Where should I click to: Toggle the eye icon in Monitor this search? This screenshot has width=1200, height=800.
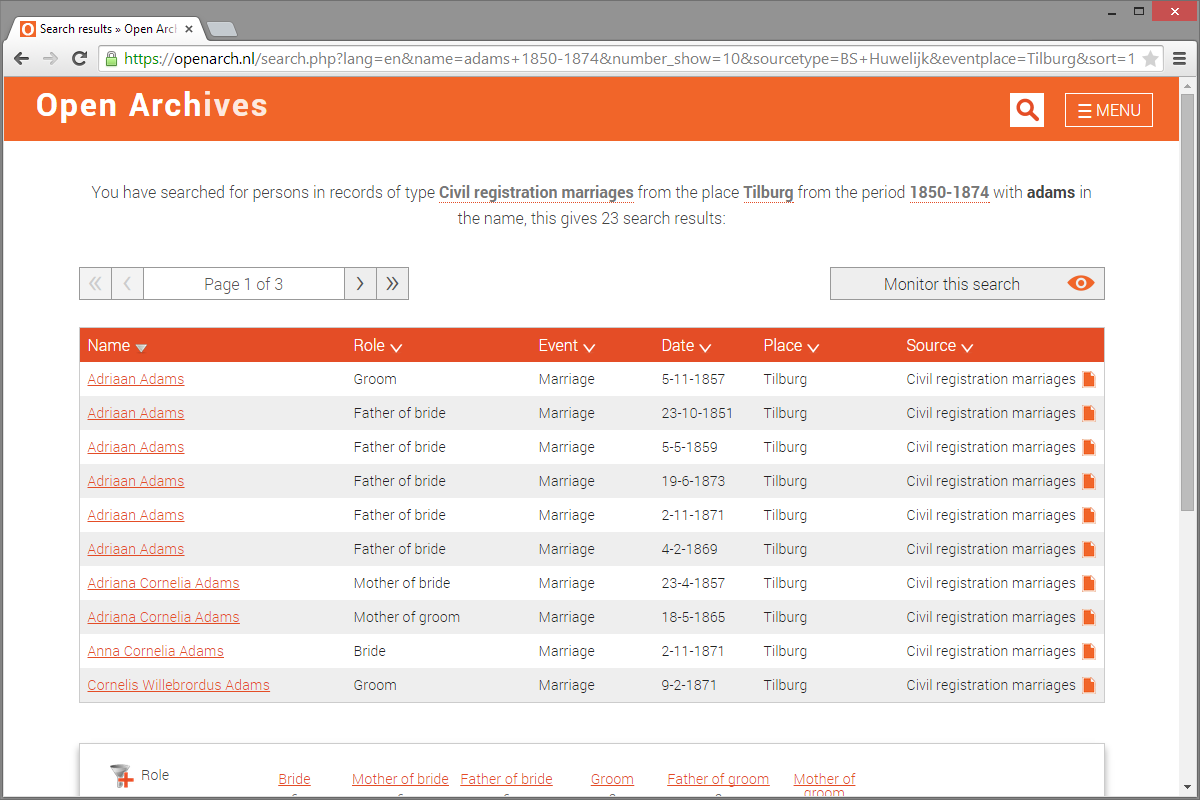(x=1081, y=284)
